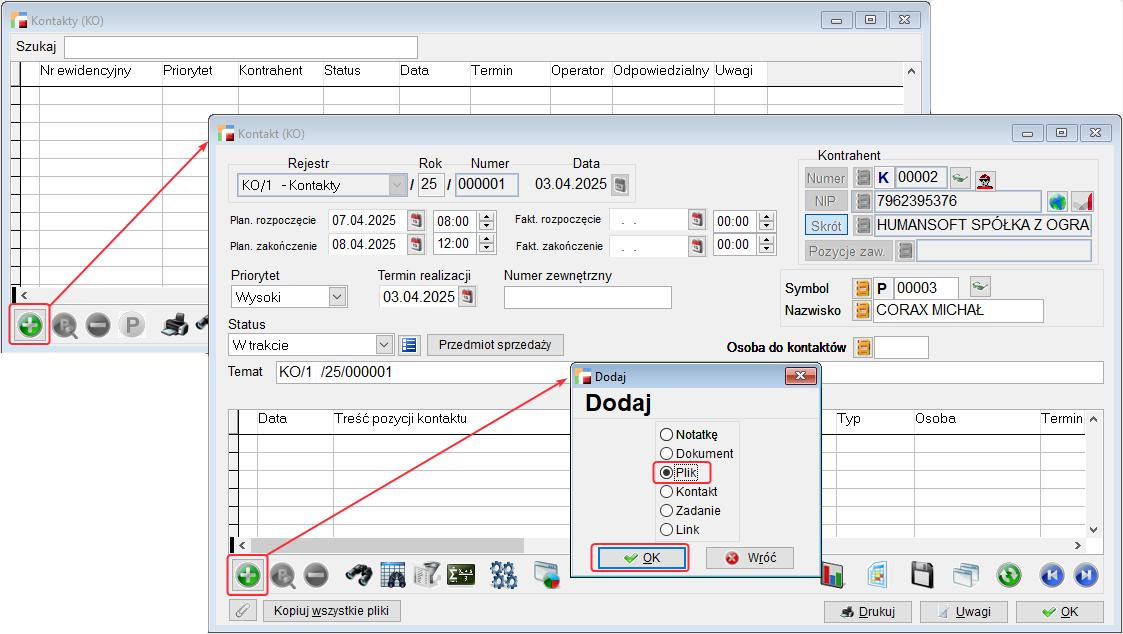
Task: Select the Dokument radio option
Action: (667, 454)
